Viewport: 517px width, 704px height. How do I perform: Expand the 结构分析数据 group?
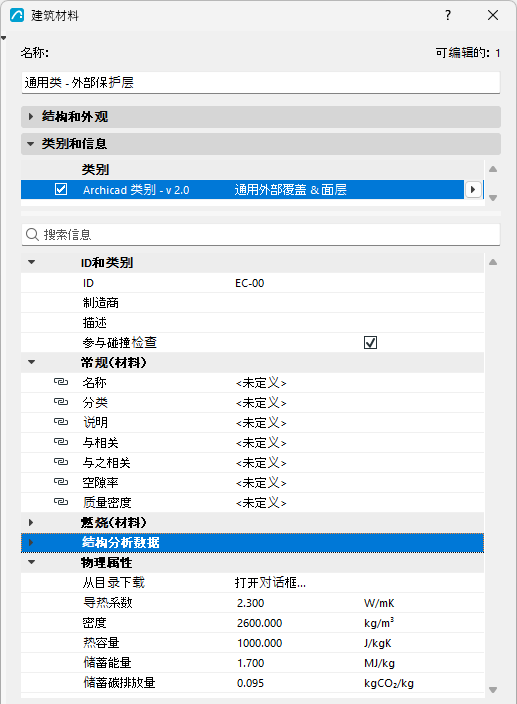[31, 542]
